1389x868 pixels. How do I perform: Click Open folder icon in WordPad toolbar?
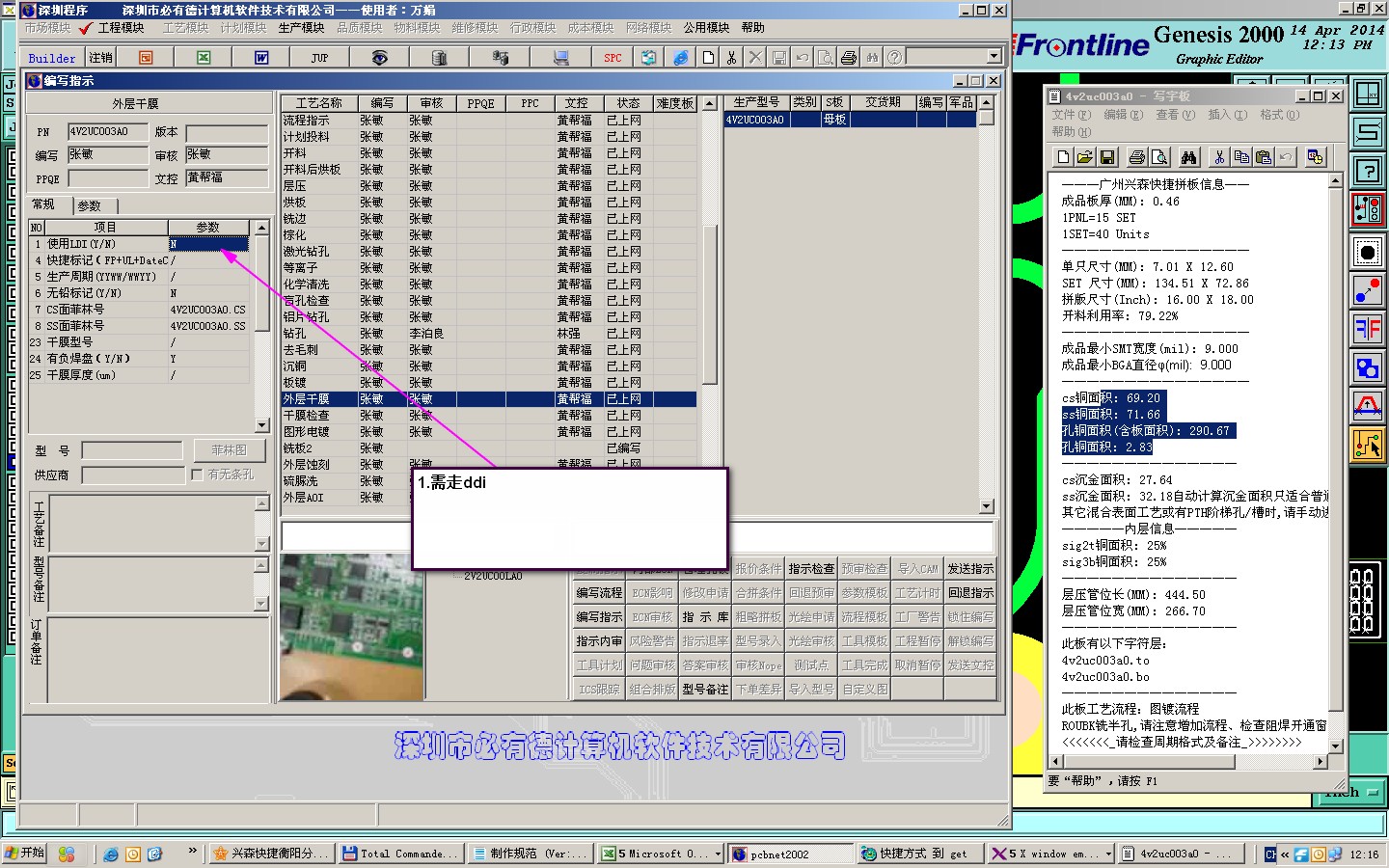pyautogui.click(x=1085, y=156)
